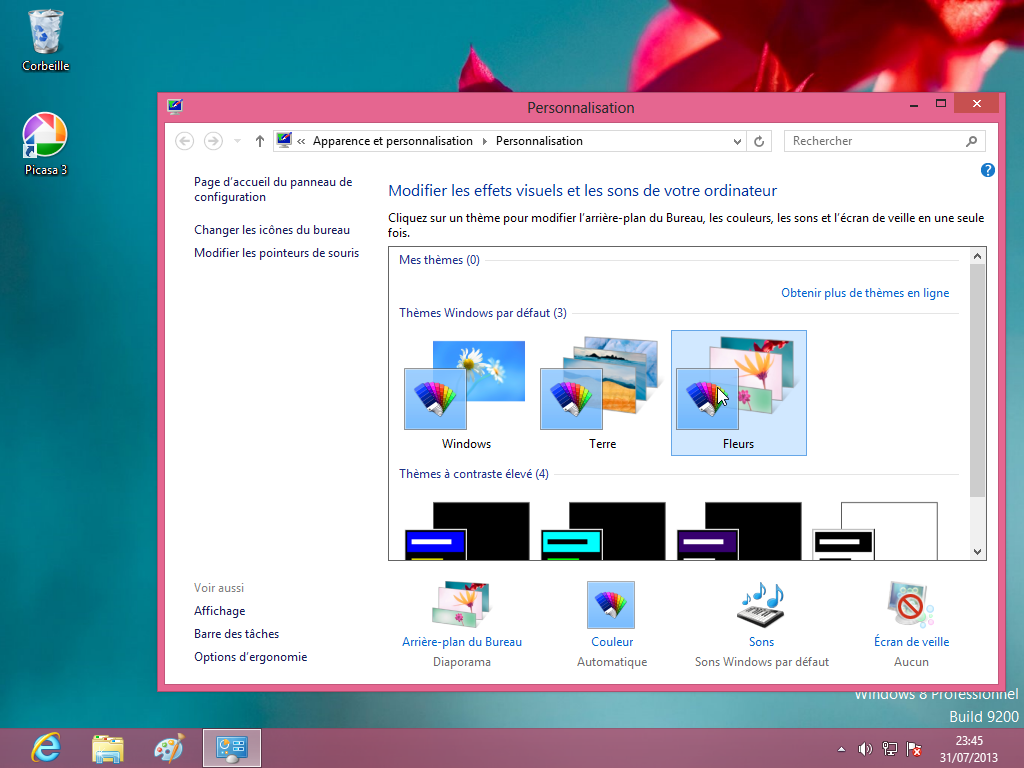Image resolution: width=1024 pixels, height=768 pixels.
Task: Click the Sons link
Action: (x=761, y=642)
